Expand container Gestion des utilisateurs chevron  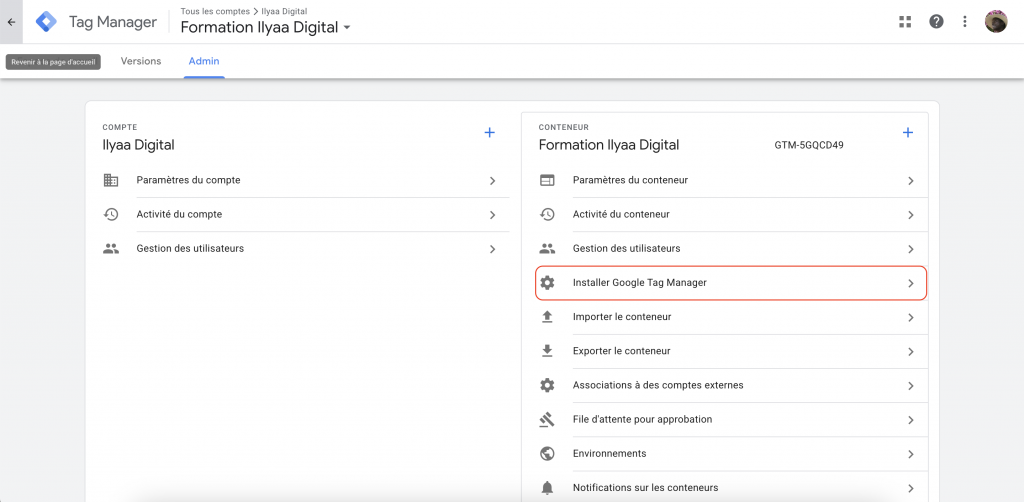910,249
